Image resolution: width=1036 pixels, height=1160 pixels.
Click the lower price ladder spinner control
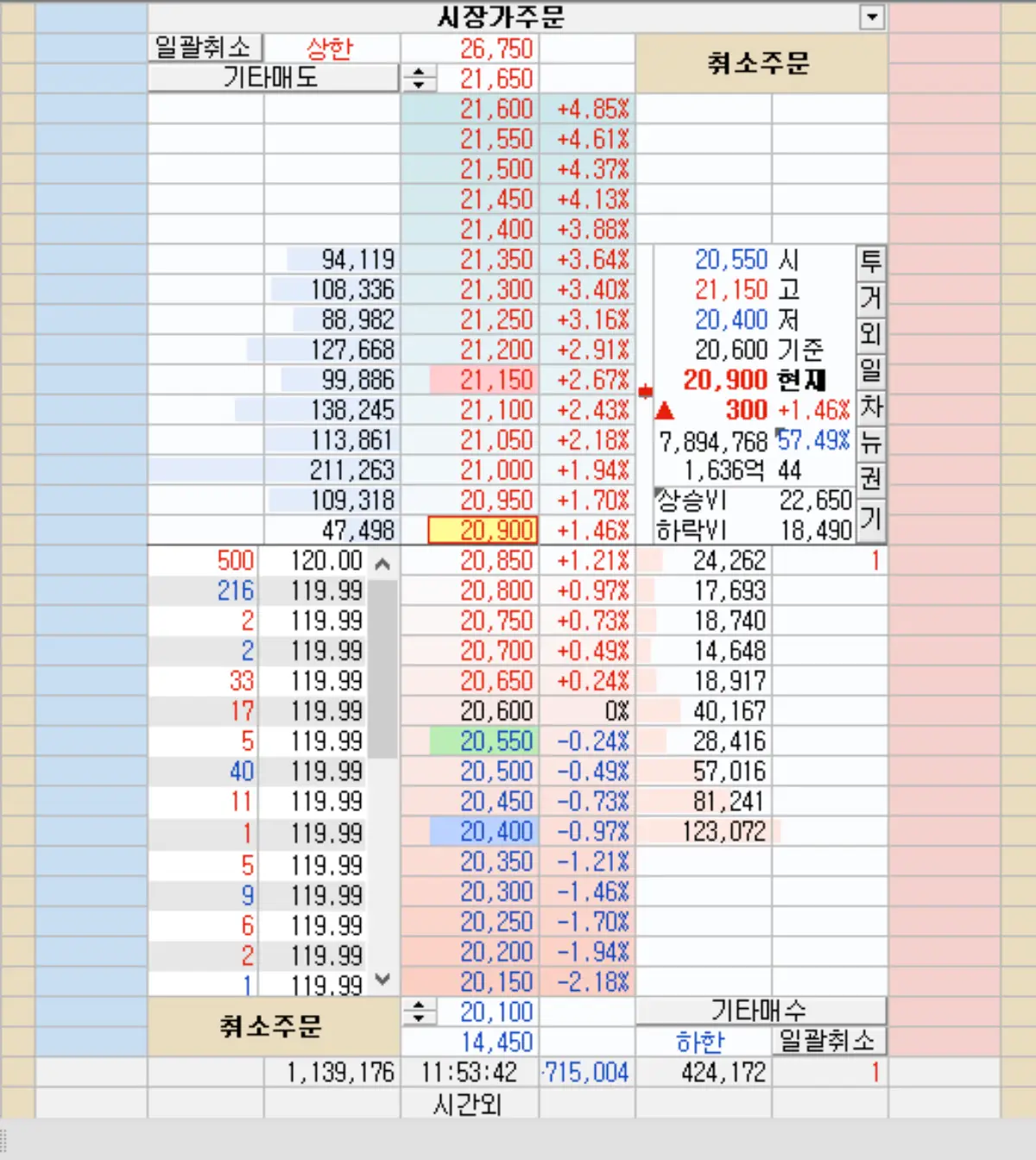(419, 1010)
